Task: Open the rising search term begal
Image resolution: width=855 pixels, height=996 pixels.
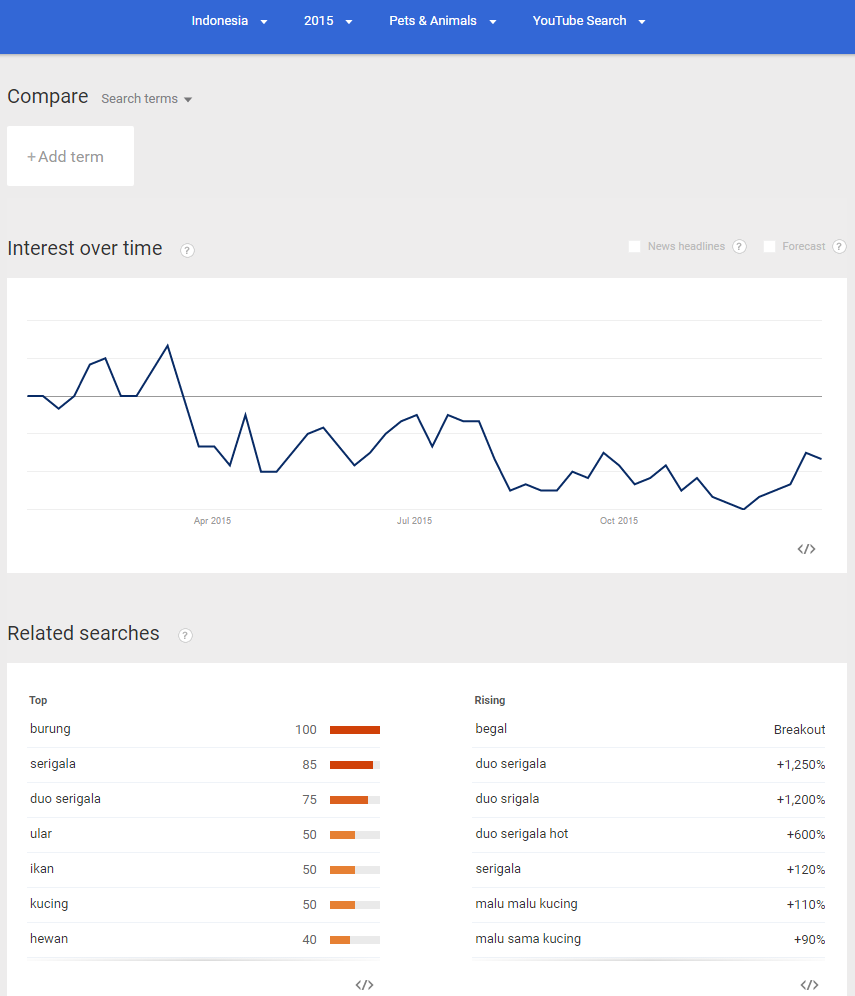Action: click(491, 729)
